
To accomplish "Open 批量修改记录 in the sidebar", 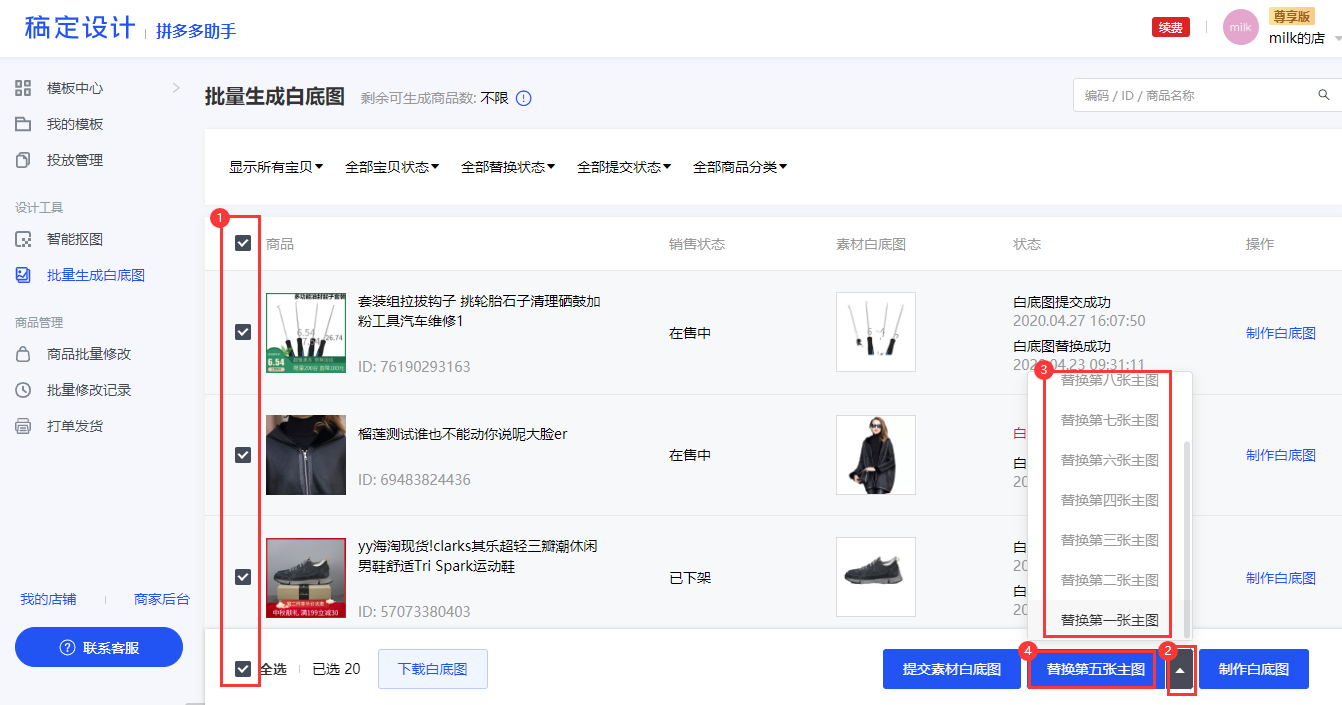I will pos(89,390).
